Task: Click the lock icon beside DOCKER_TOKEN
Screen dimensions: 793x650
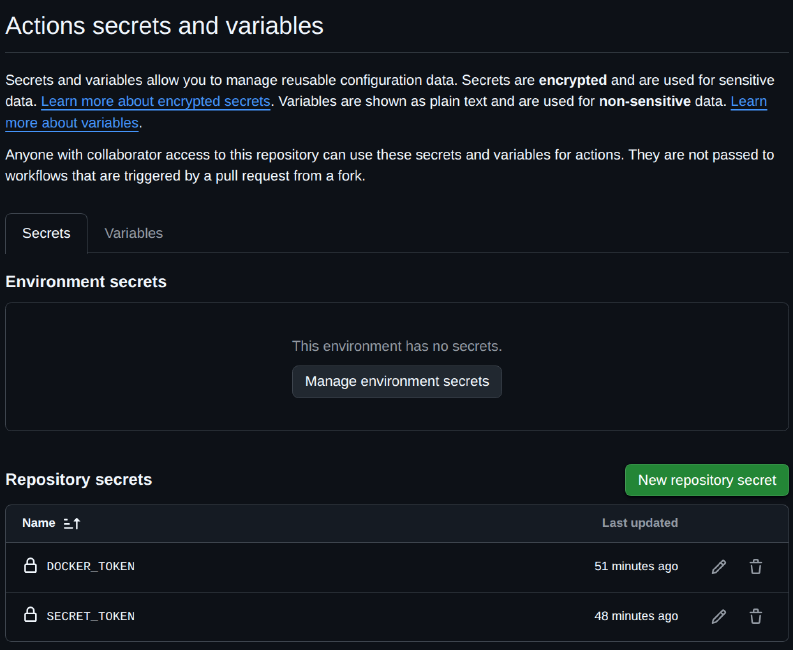Action: pos(31,566)
